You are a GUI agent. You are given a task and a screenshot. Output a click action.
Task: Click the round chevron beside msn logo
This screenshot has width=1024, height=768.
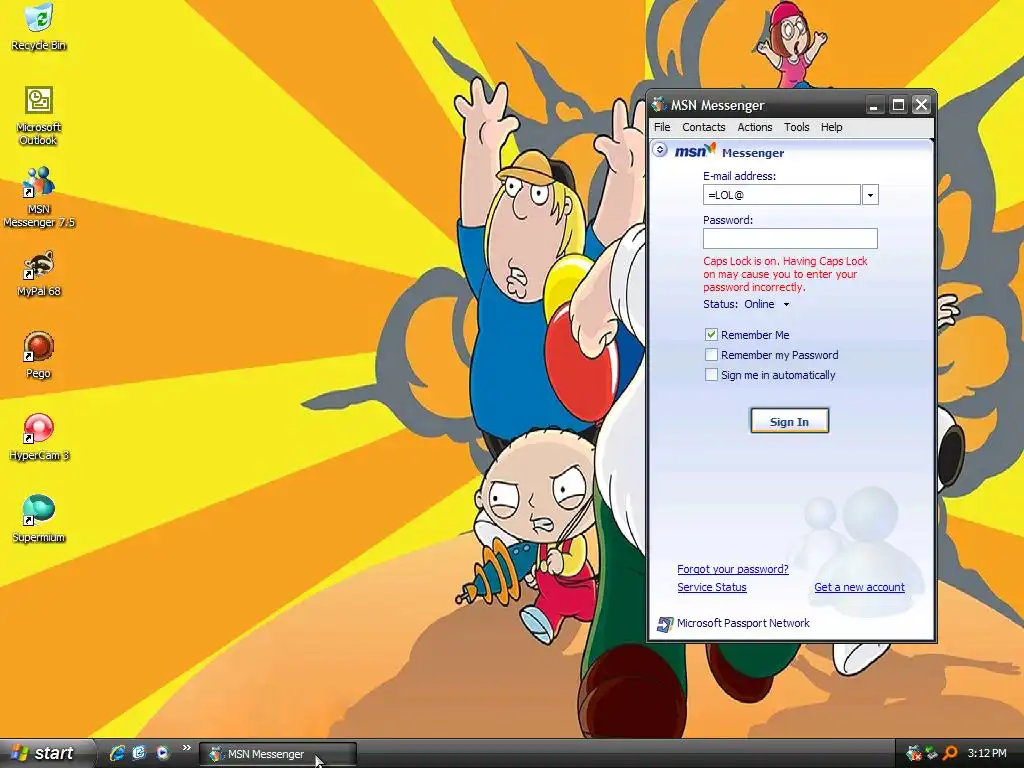coord(660,150)
